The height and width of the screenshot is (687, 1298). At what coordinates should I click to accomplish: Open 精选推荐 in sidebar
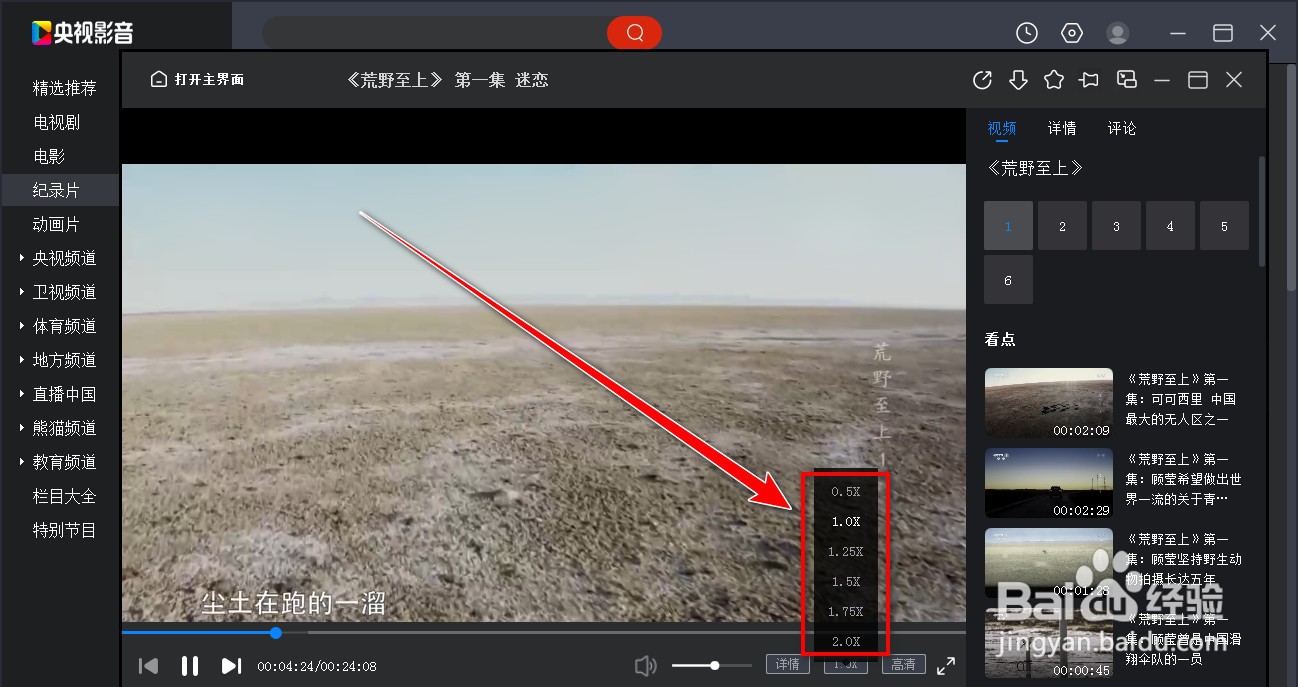click(64, 88)
